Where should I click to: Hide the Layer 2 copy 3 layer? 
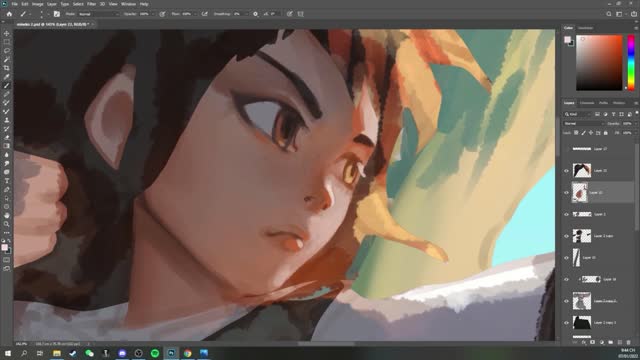(x=566, y=322)
